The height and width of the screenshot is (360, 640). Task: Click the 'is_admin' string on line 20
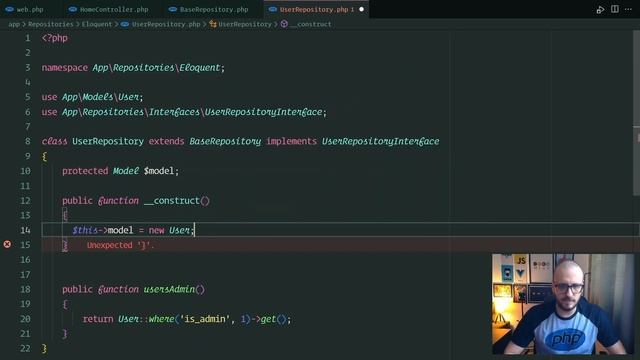click(204, 319)
